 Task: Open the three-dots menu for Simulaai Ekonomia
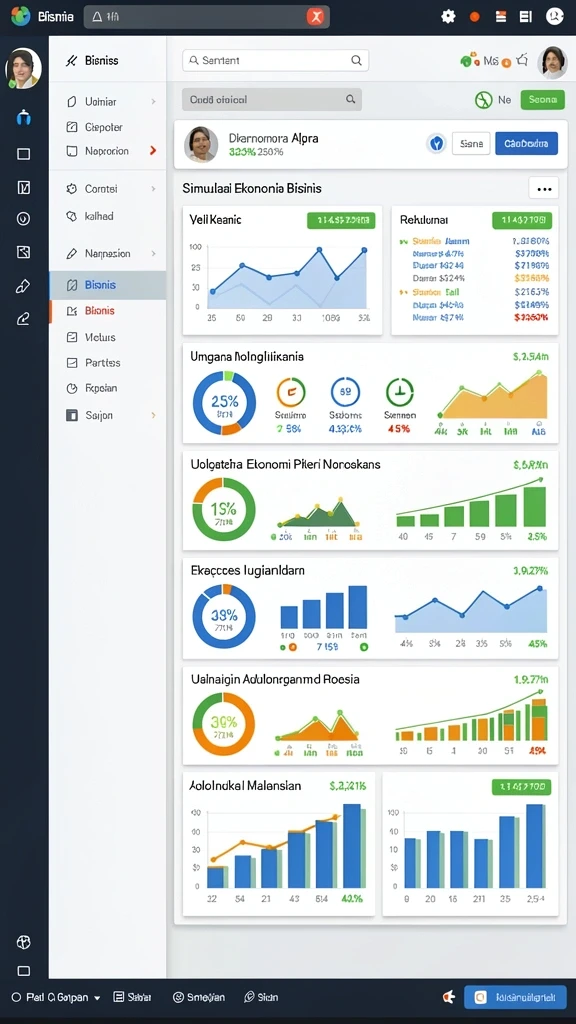pos(543,189)
